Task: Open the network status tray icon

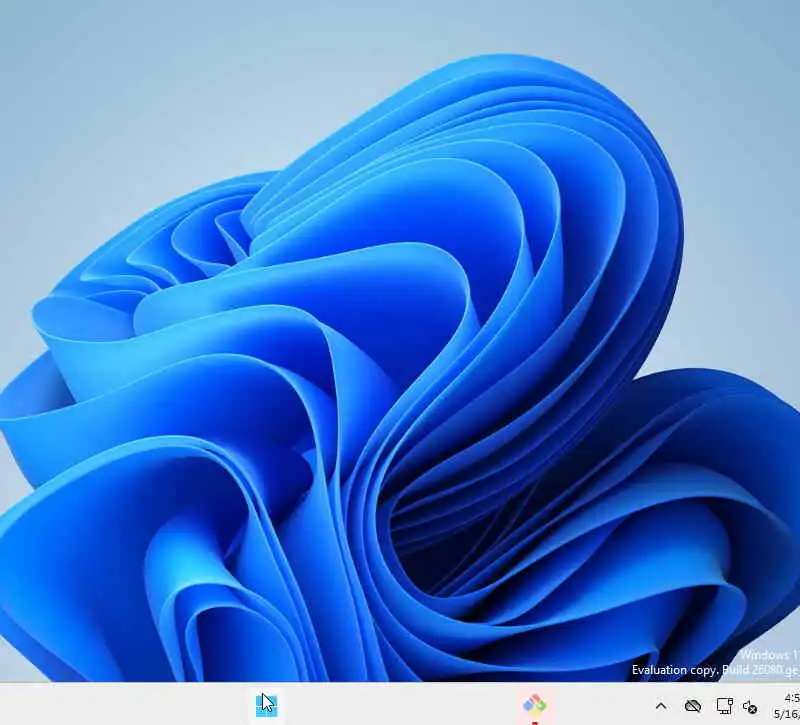Action: pos(724,706)
